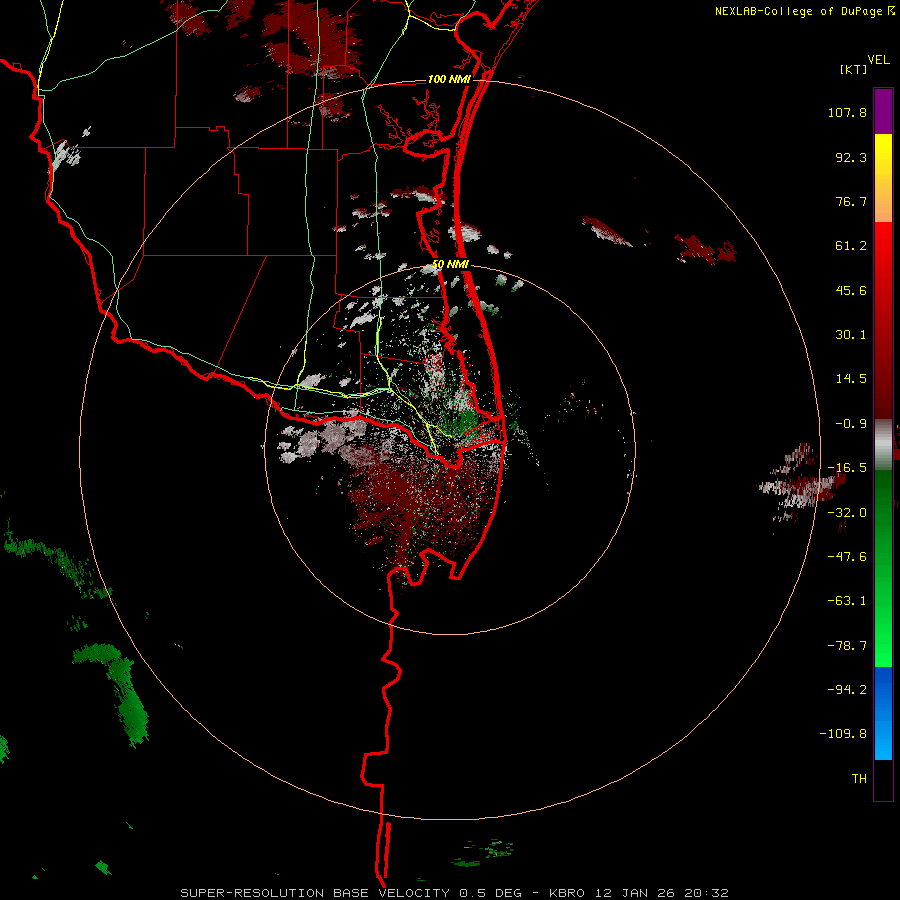The width and height of the screenshot is (900, 900).
Task: Click the 107.8 velocity scale value
Action: coord(847,112)
